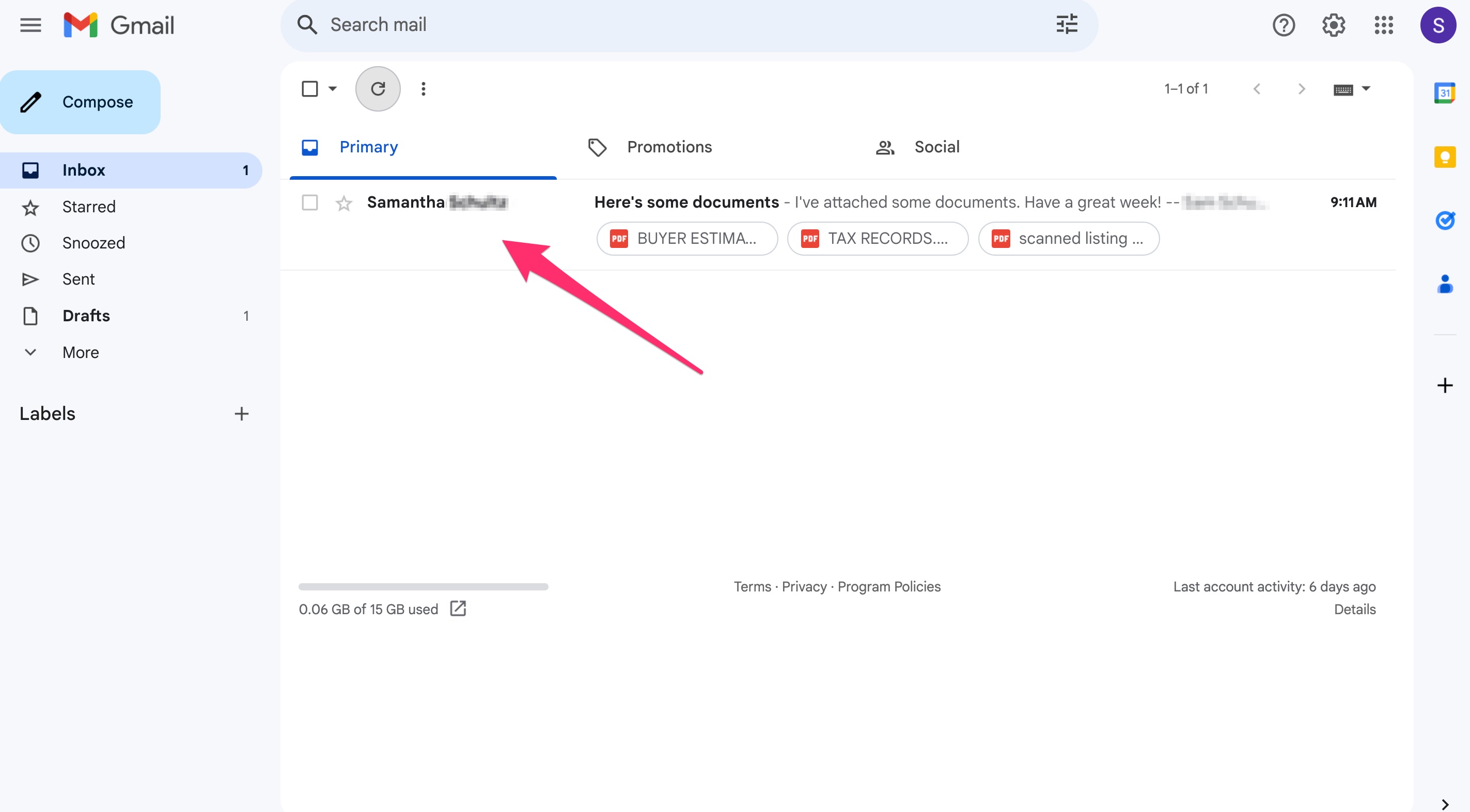Open the select conversations dropdown arrow
This screenshot has width=1470, height=812.
coord(332,88)
